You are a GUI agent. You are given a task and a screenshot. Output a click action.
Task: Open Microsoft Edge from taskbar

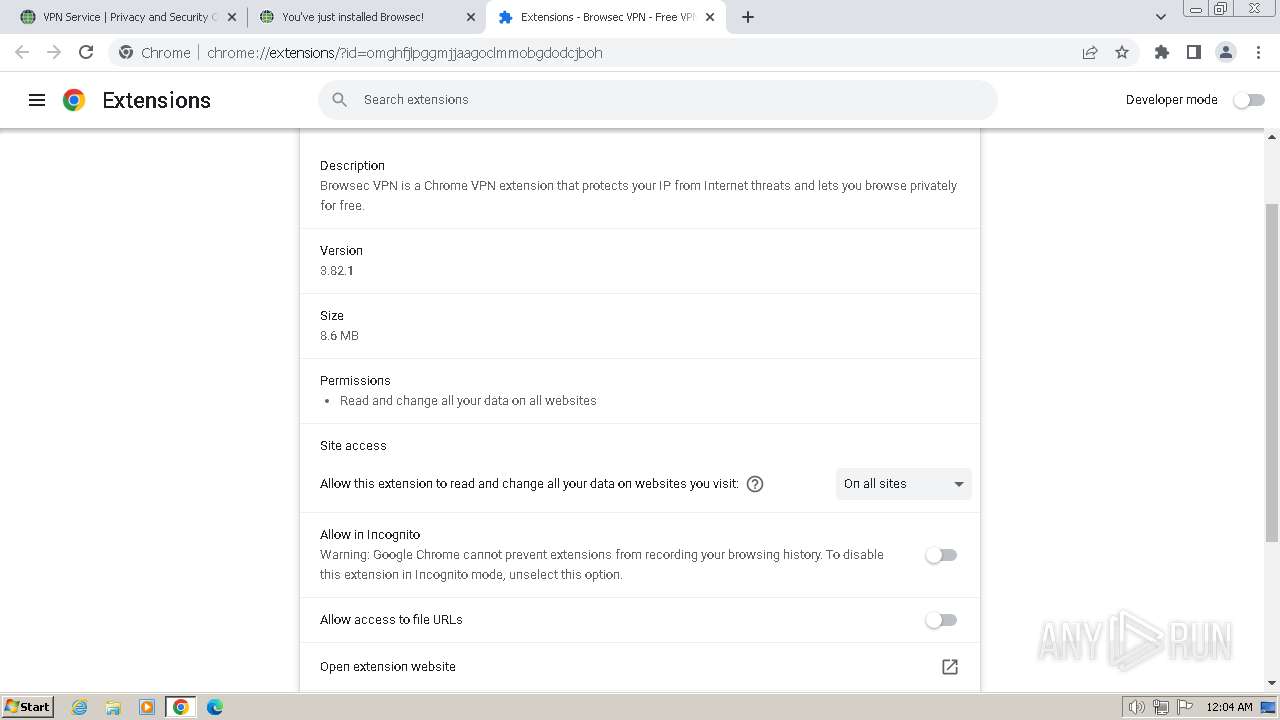click(215, 707)
